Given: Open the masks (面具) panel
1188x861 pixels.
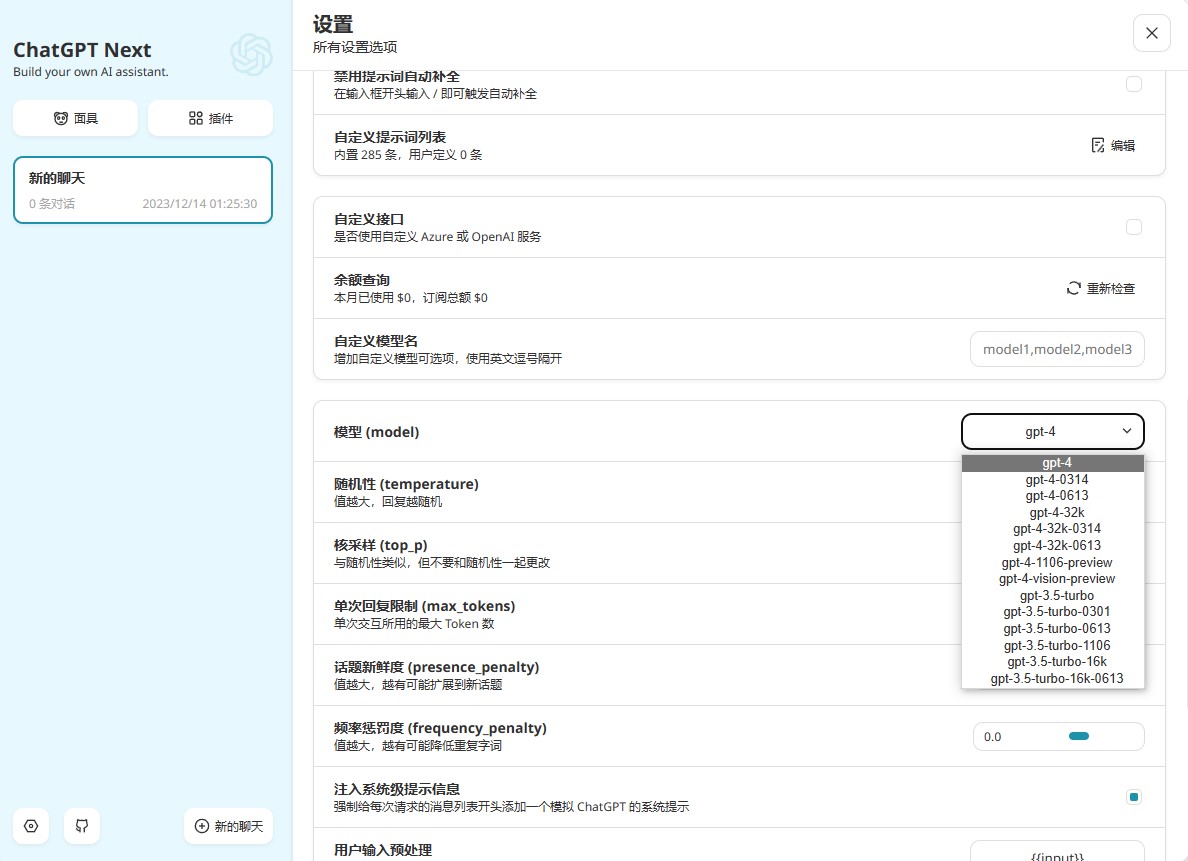Looking at the screenshot, I should [x=75, y=118].
